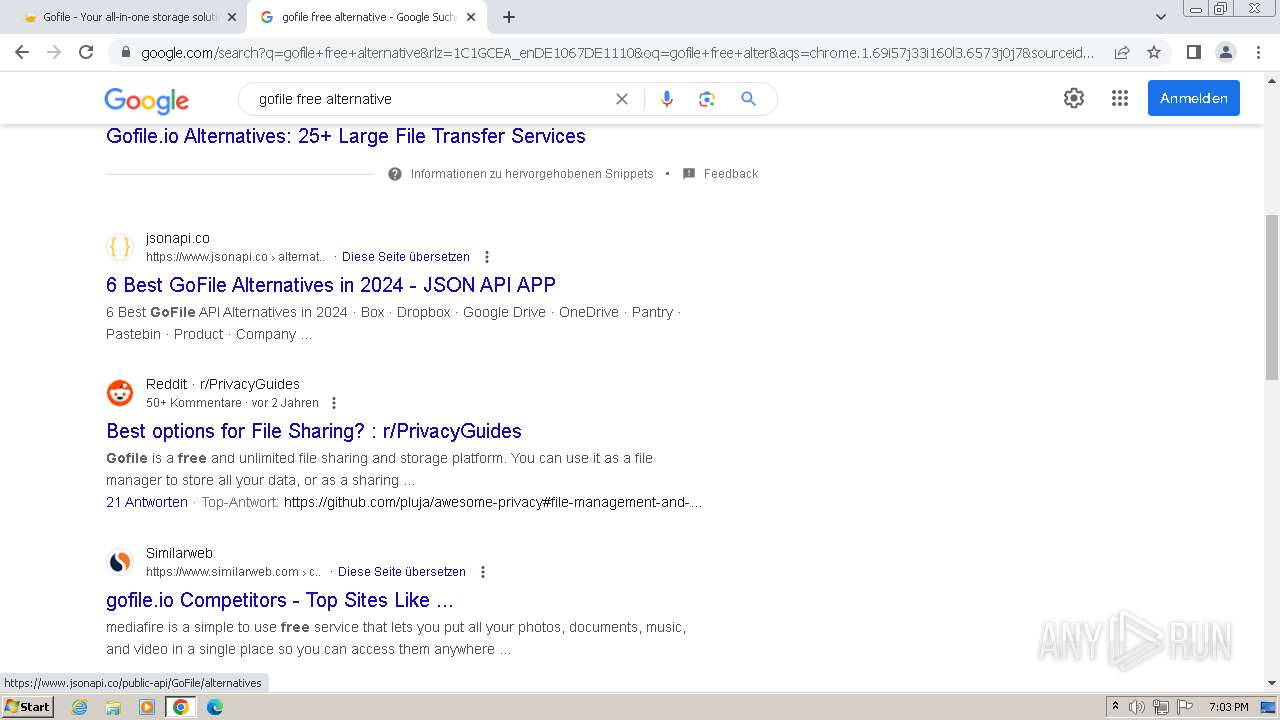Click the Similarweb result favicon
The height and width of the screenshot is (720, 1280).
(120, 562)
